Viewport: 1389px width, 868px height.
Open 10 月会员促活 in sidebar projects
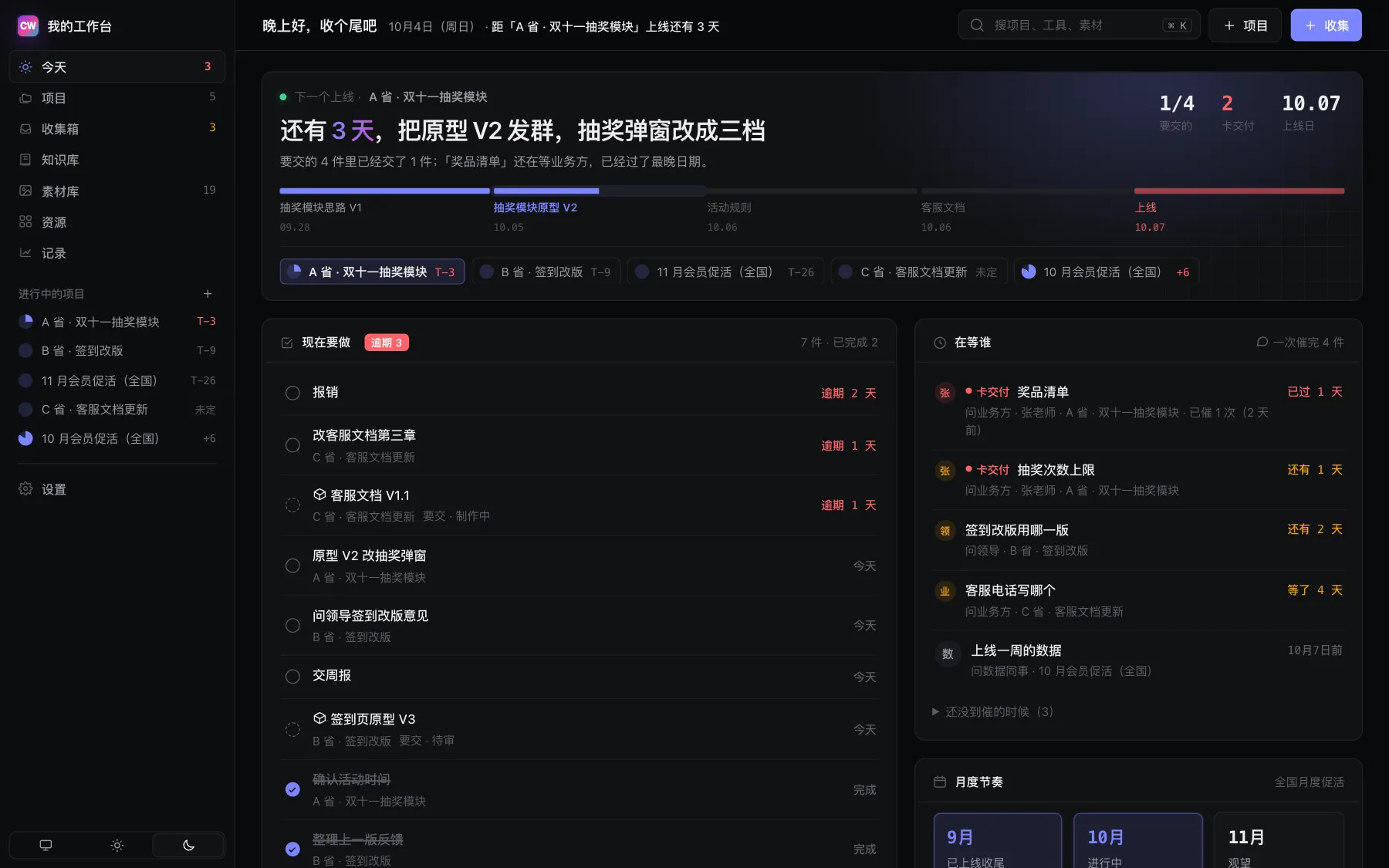pos(117,438)
